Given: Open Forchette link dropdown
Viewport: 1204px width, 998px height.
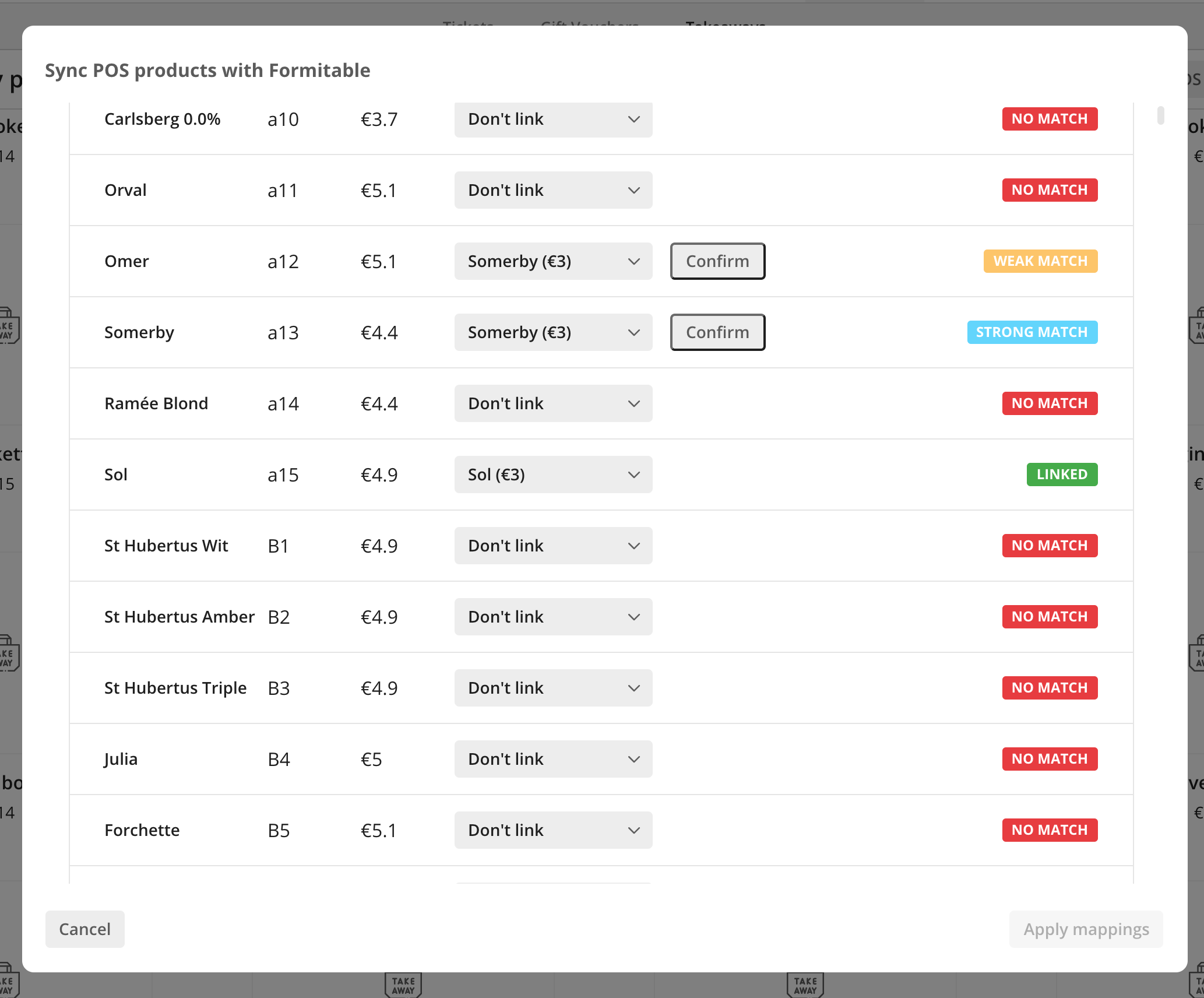Looking at the screenshot, I should (x=553, y=830).
